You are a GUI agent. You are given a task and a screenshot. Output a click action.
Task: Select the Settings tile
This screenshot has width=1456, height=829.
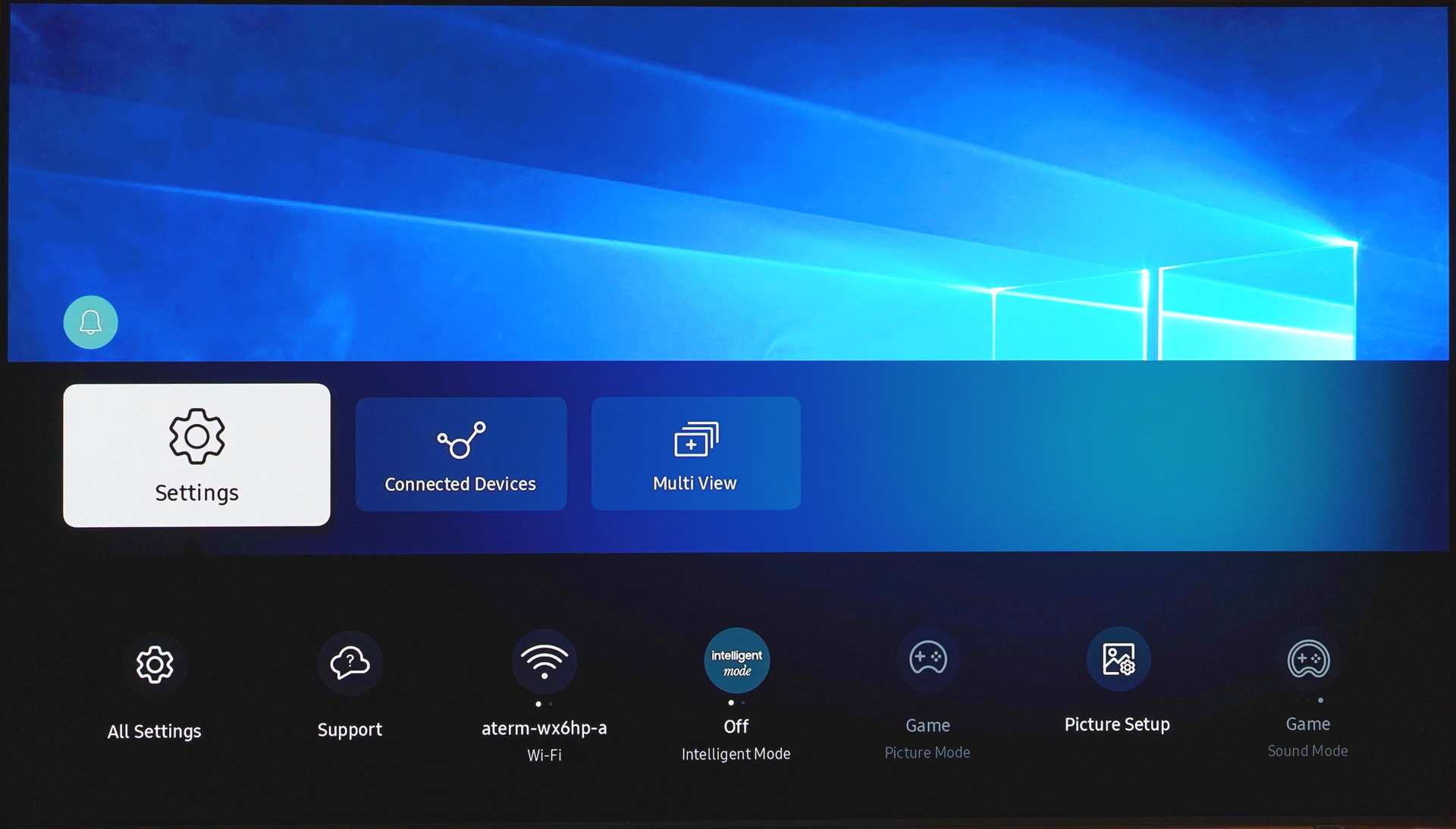(196, 454)
